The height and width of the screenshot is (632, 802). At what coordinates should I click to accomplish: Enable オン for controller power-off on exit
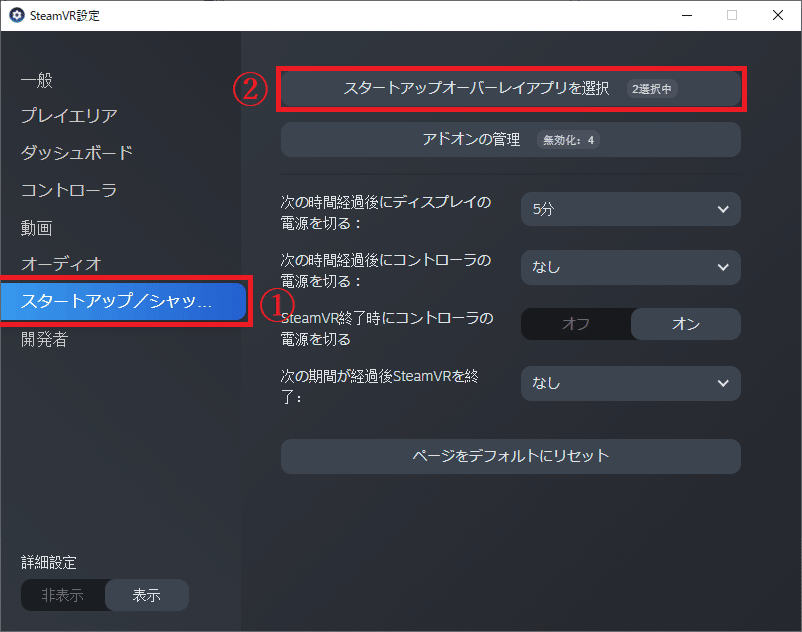coord(685,324)
